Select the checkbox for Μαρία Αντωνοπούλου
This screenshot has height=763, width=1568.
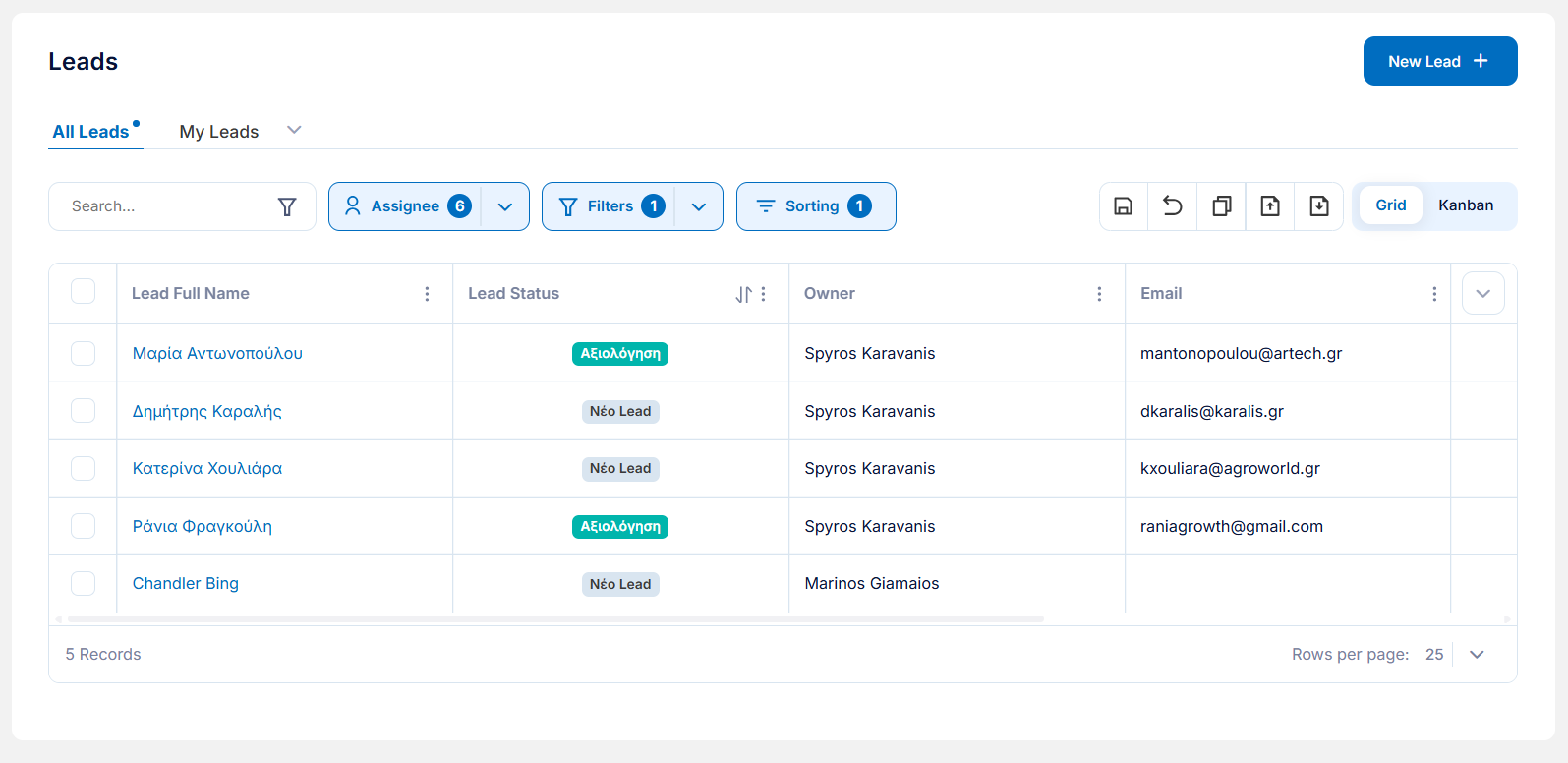(x=84, y=353)
